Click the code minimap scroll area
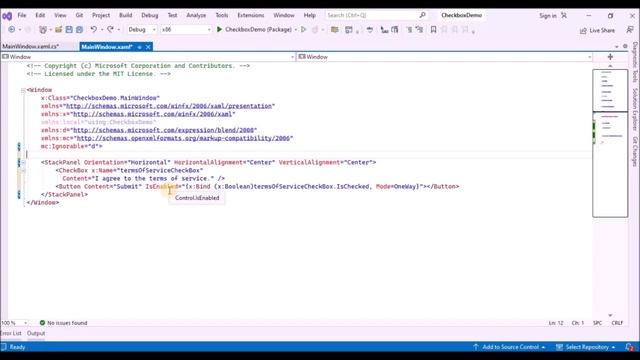Screen dimensions: 640x360 610,143
